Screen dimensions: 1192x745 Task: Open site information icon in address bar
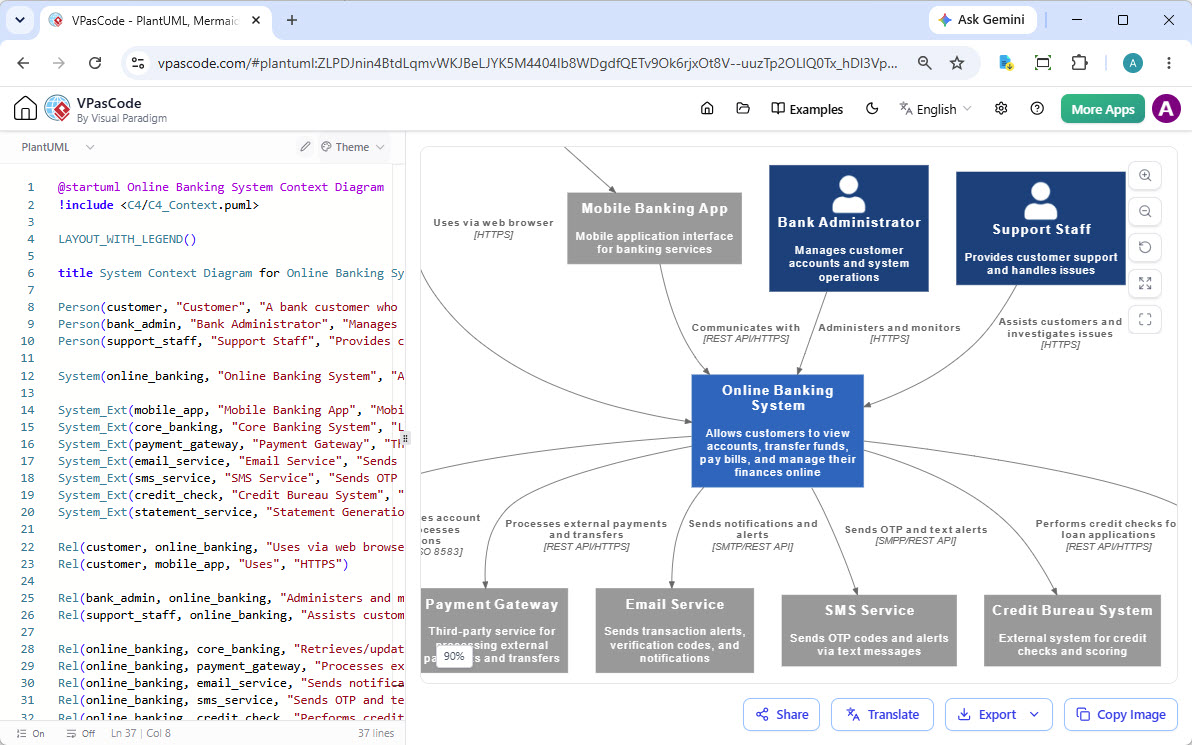click(x=138, y=63)
